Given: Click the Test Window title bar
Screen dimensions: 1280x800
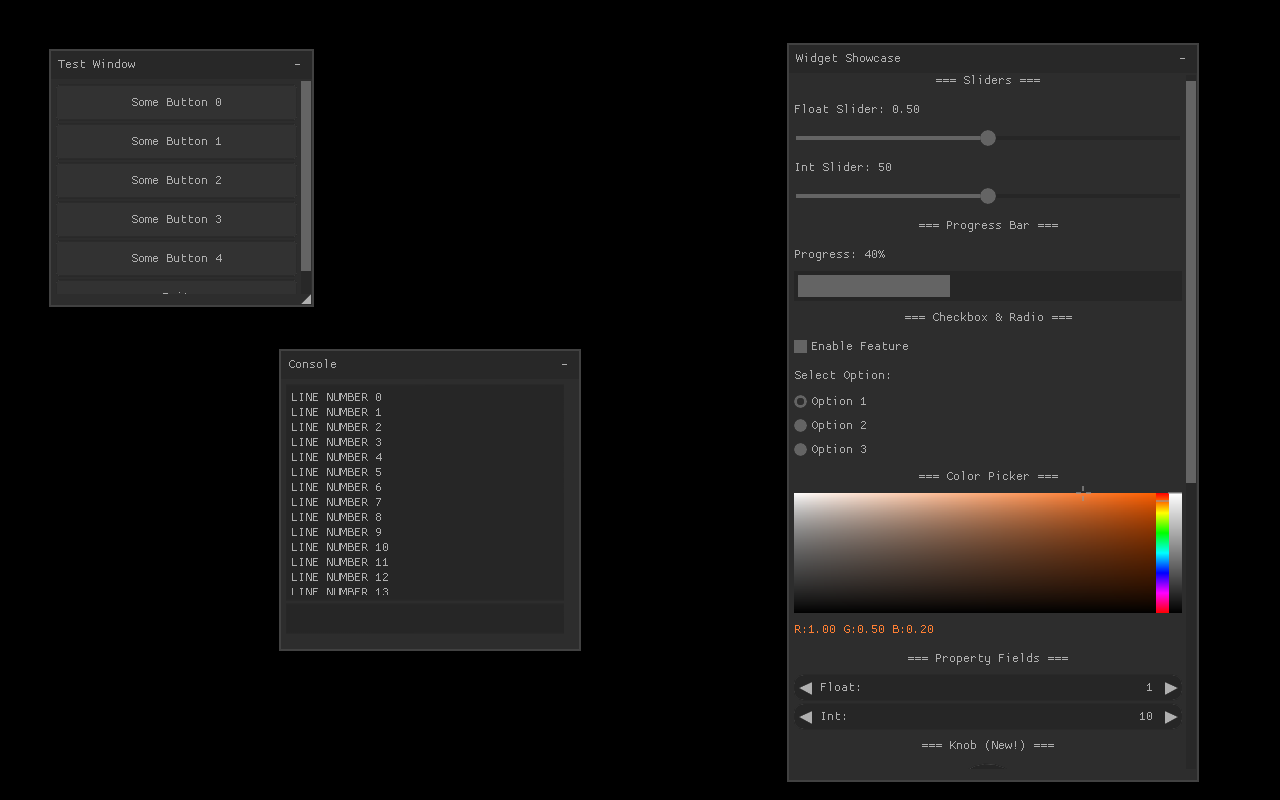Looking at the screenshot, I should pyautogui.click(x=181, y=64).
